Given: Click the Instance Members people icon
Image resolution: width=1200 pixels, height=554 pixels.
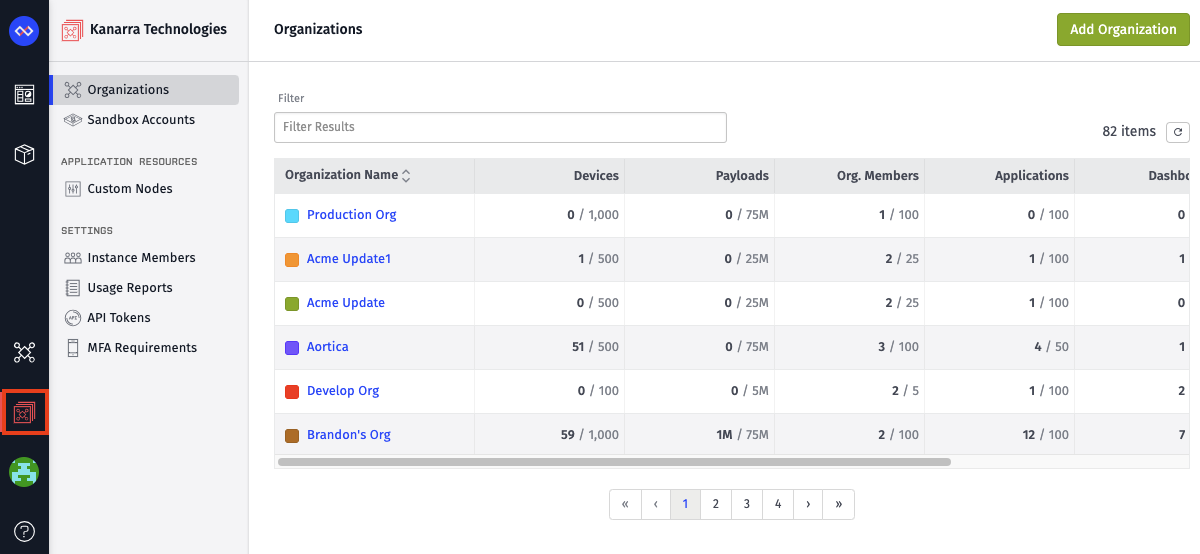Looking at the screenshot, I should 72,258.
